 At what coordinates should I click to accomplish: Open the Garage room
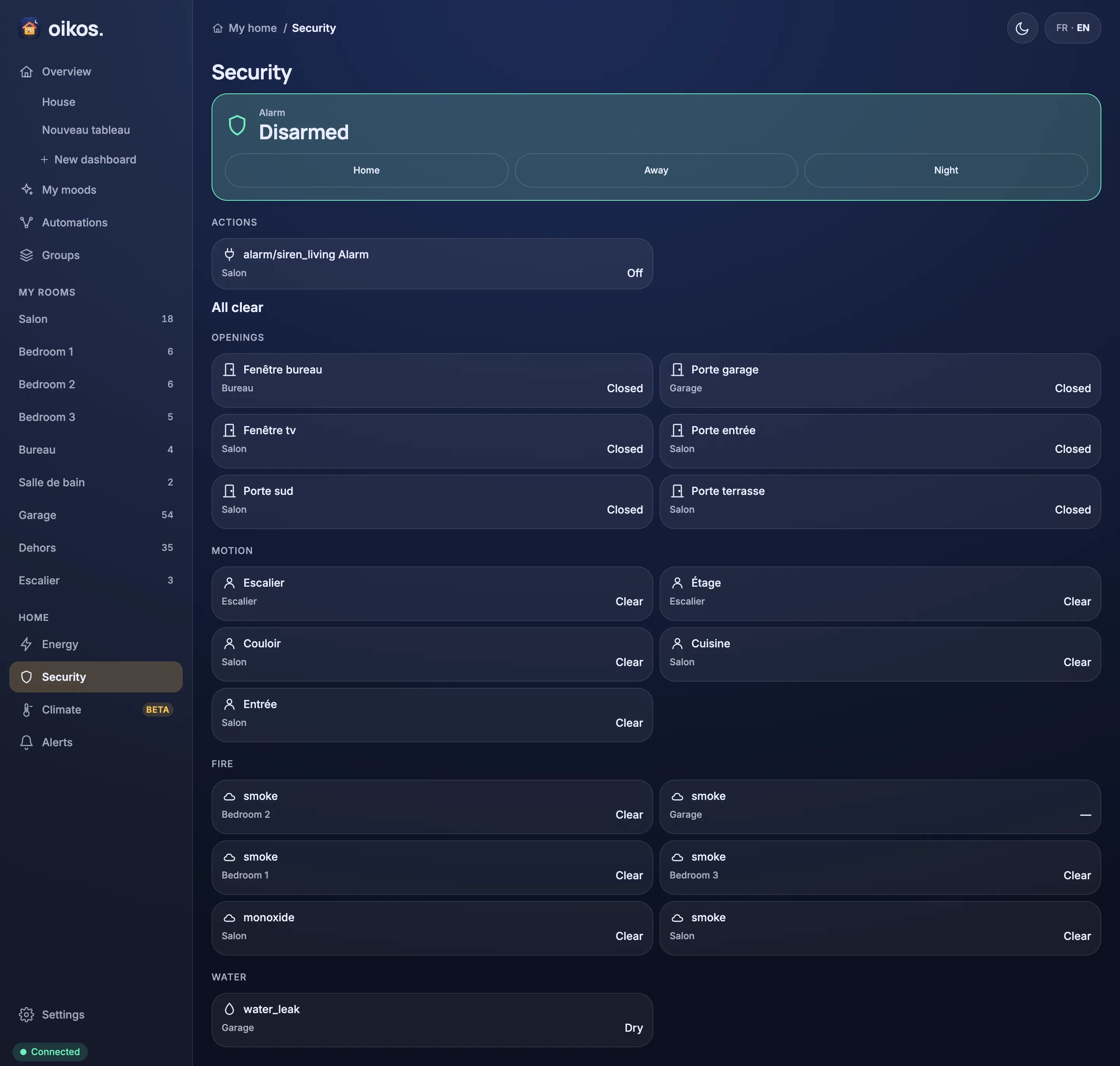(95, 515)
